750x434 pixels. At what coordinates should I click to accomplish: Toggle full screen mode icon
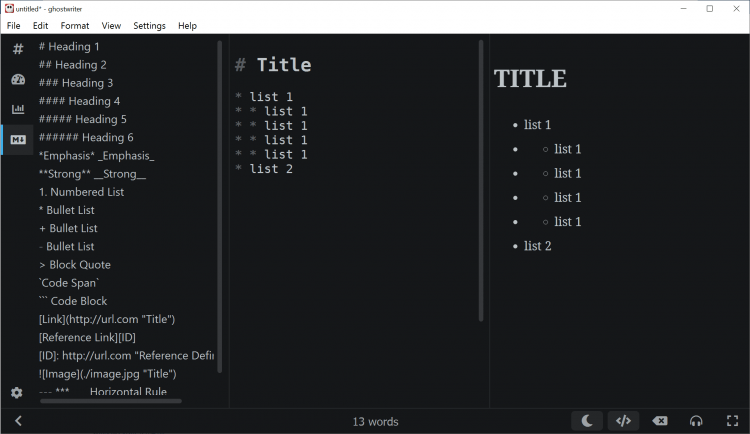732,421
